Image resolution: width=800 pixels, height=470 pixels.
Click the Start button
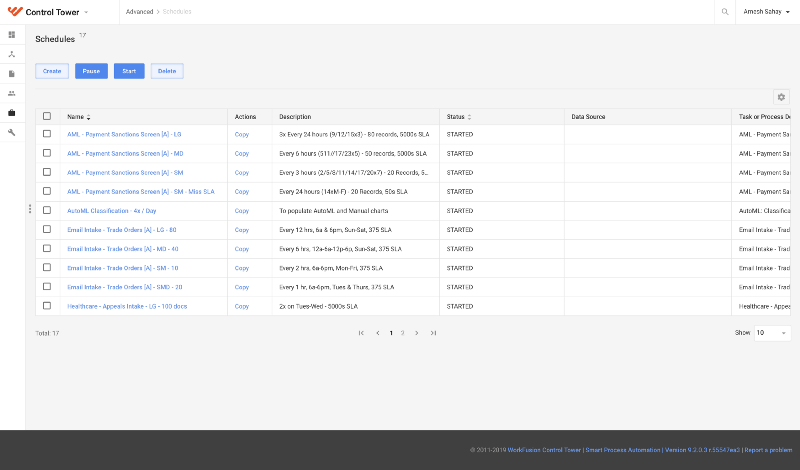129,71
